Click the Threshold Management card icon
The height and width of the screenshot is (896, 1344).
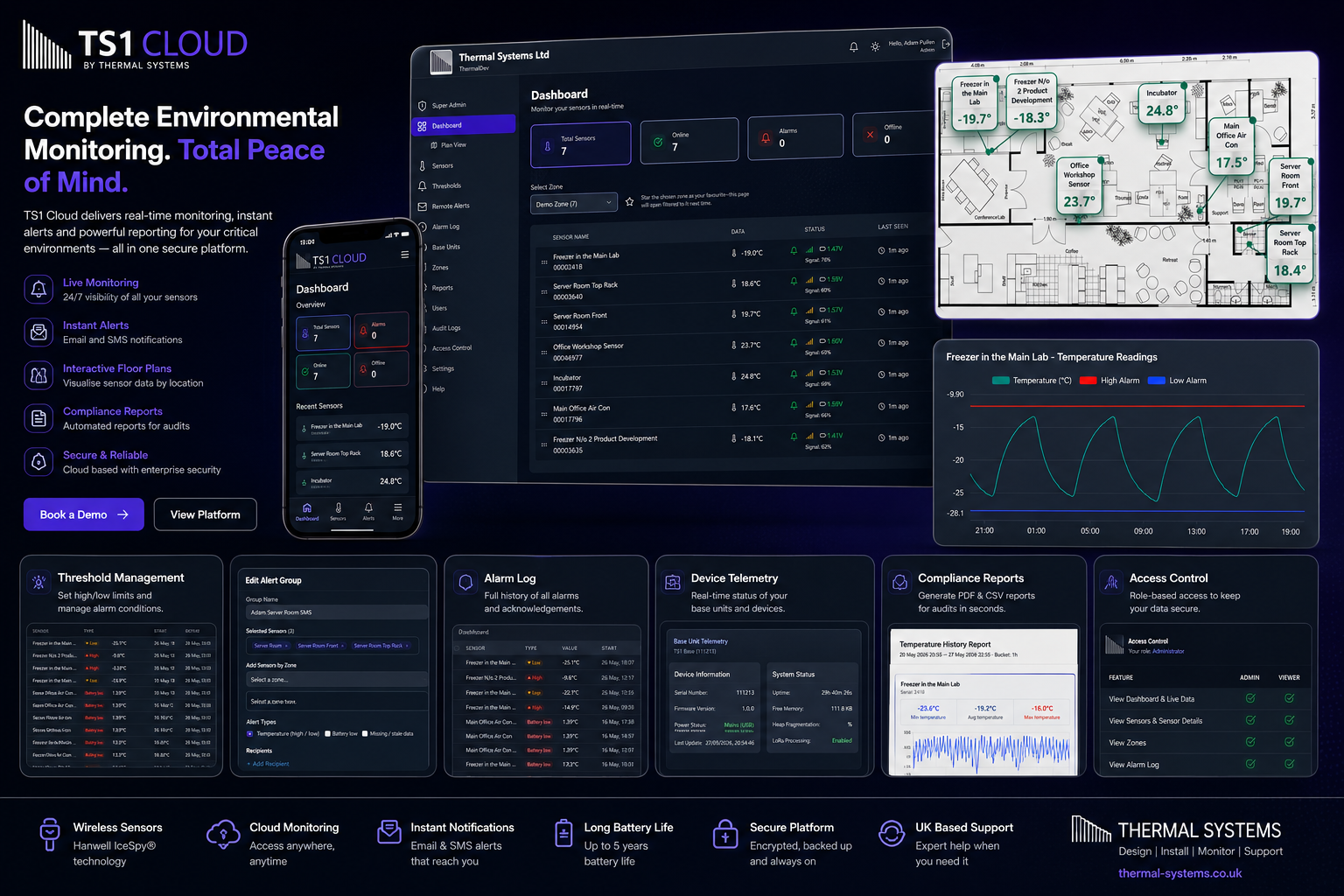coord(38,582)
